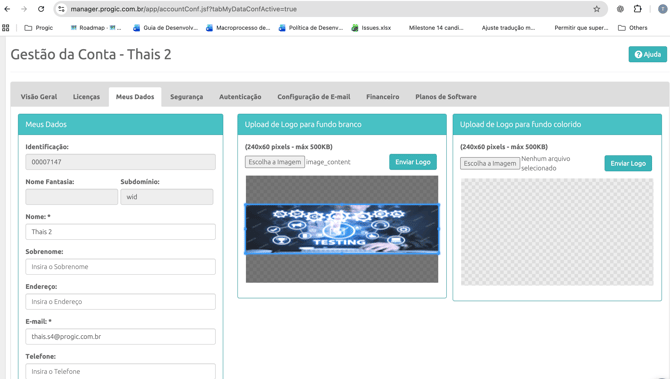Open the Planos de Software tab

click(446, 97)
